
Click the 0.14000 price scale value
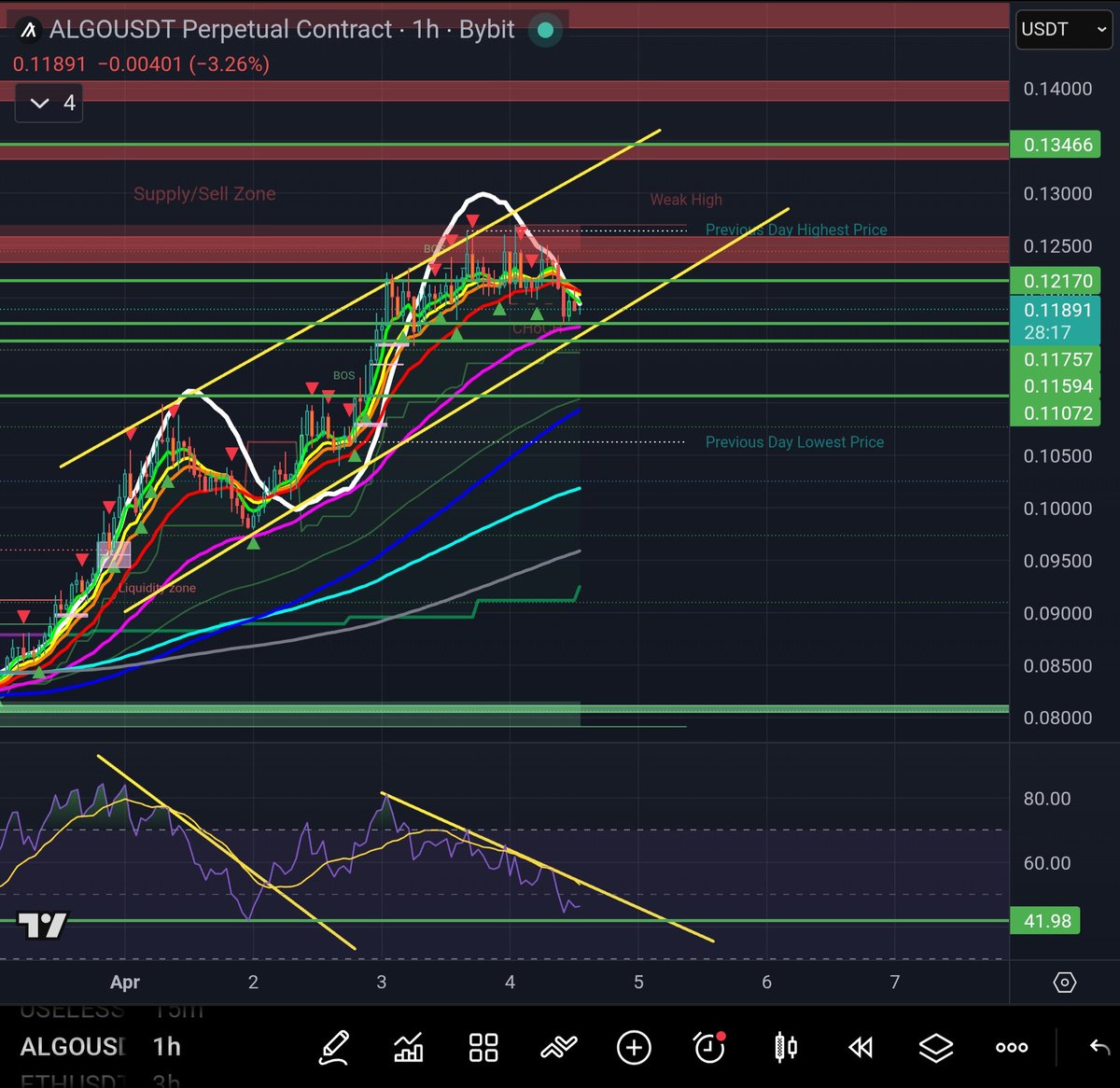pos(1057,89)
